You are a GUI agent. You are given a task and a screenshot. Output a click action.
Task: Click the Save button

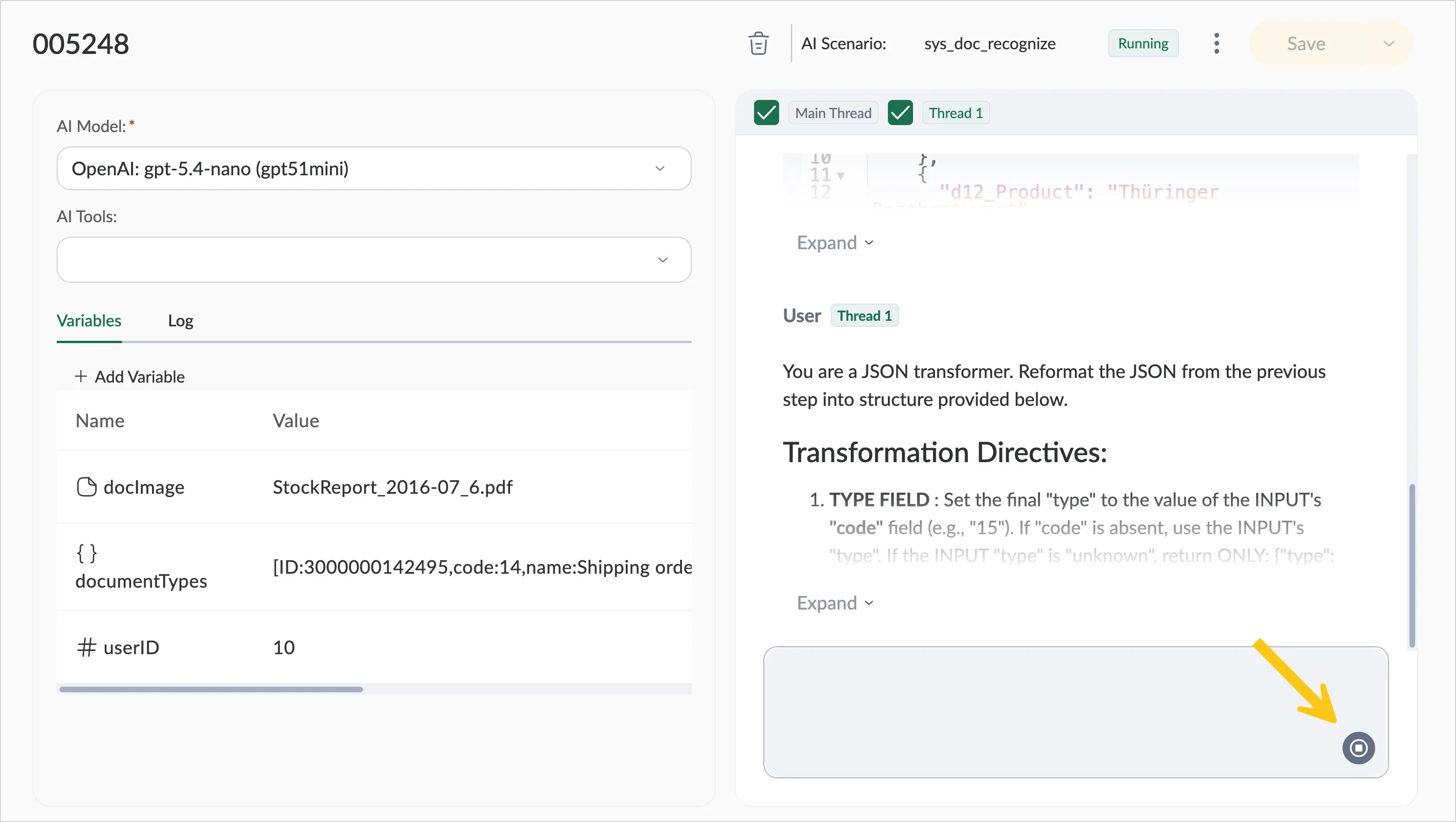click(1306, 44)
